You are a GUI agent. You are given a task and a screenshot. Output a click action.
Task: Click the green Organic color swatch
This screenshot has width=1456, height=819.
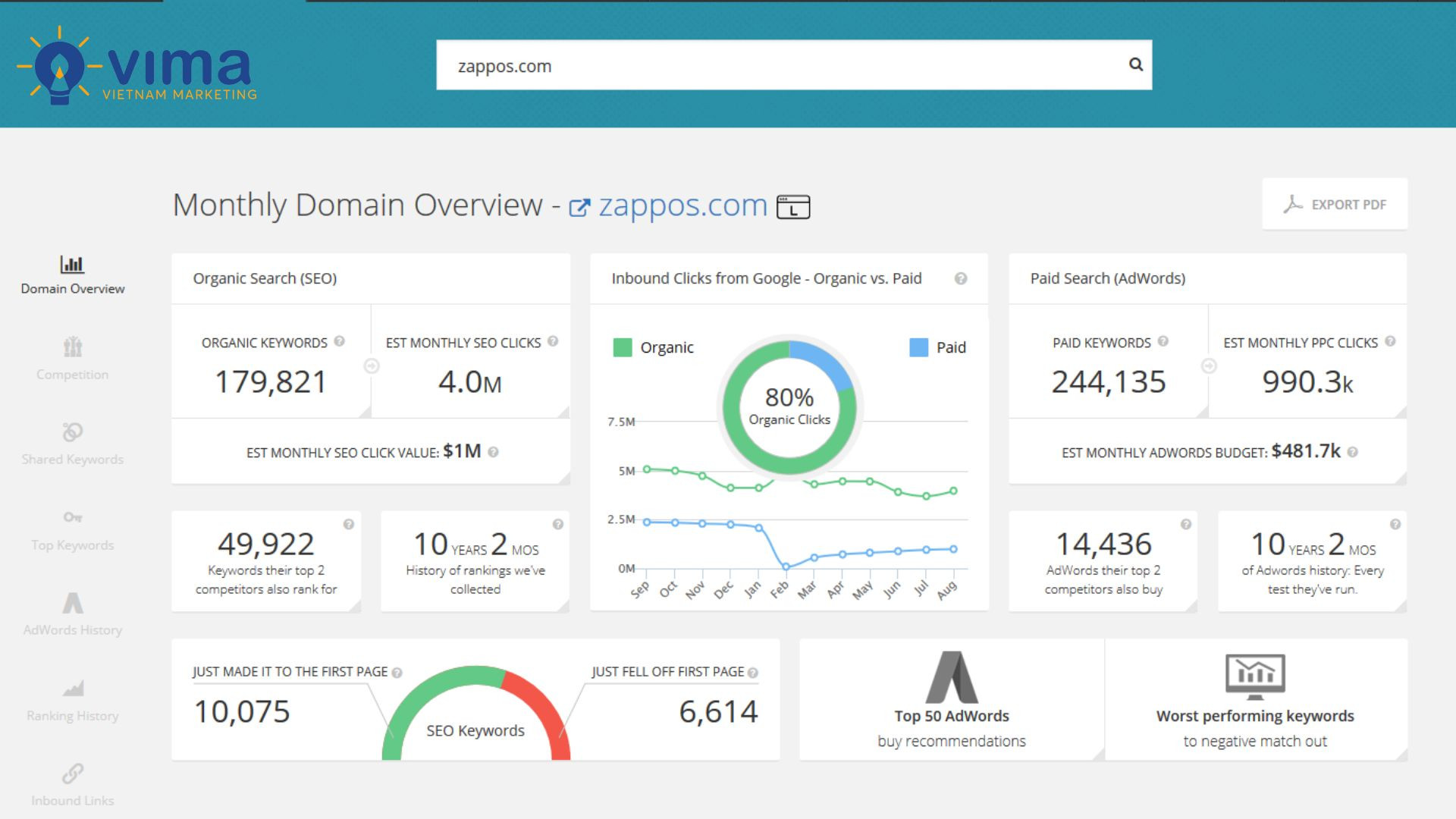[x=622, y=347]
